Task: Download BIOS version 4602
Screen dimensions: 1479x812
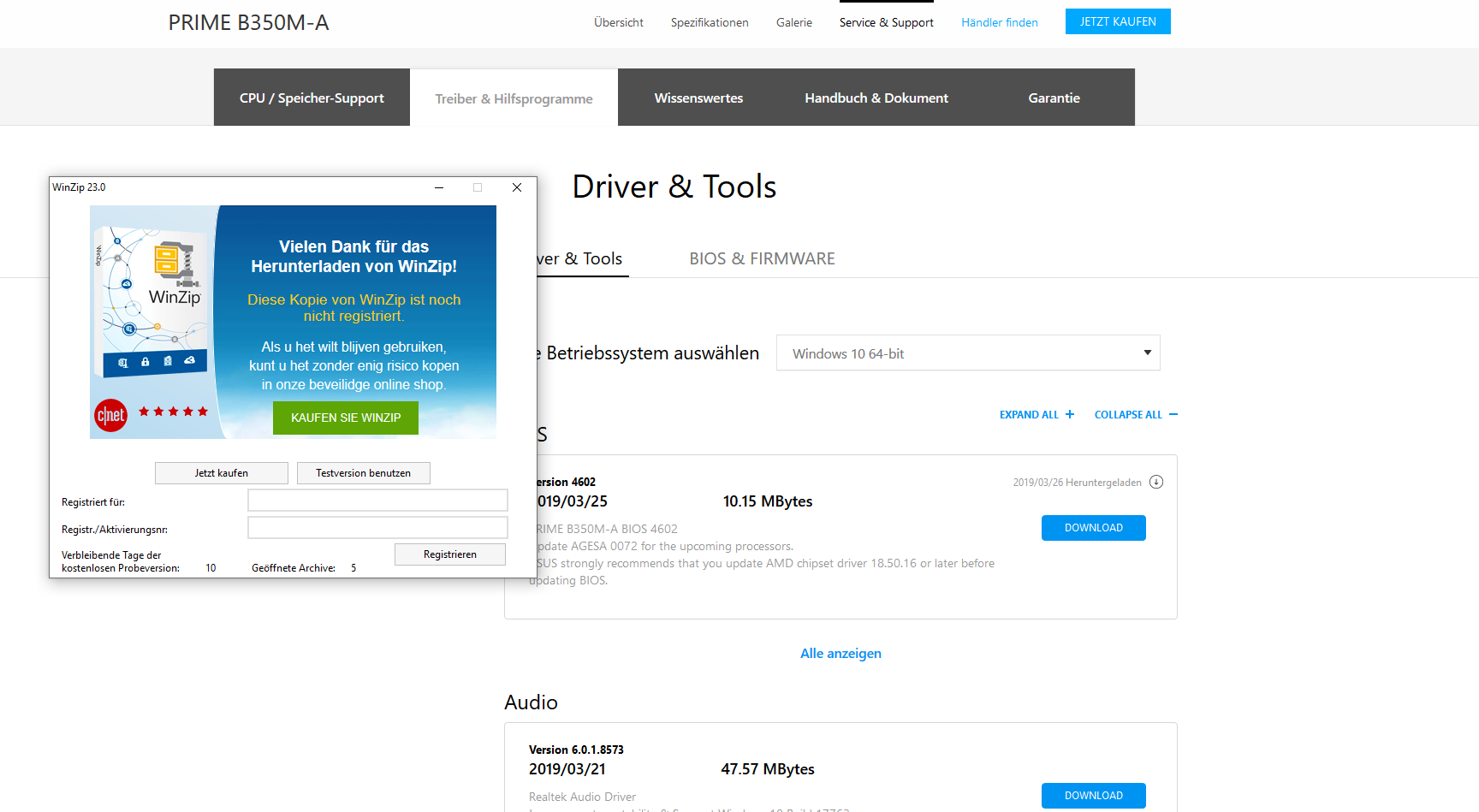Action: [1094, 528]
